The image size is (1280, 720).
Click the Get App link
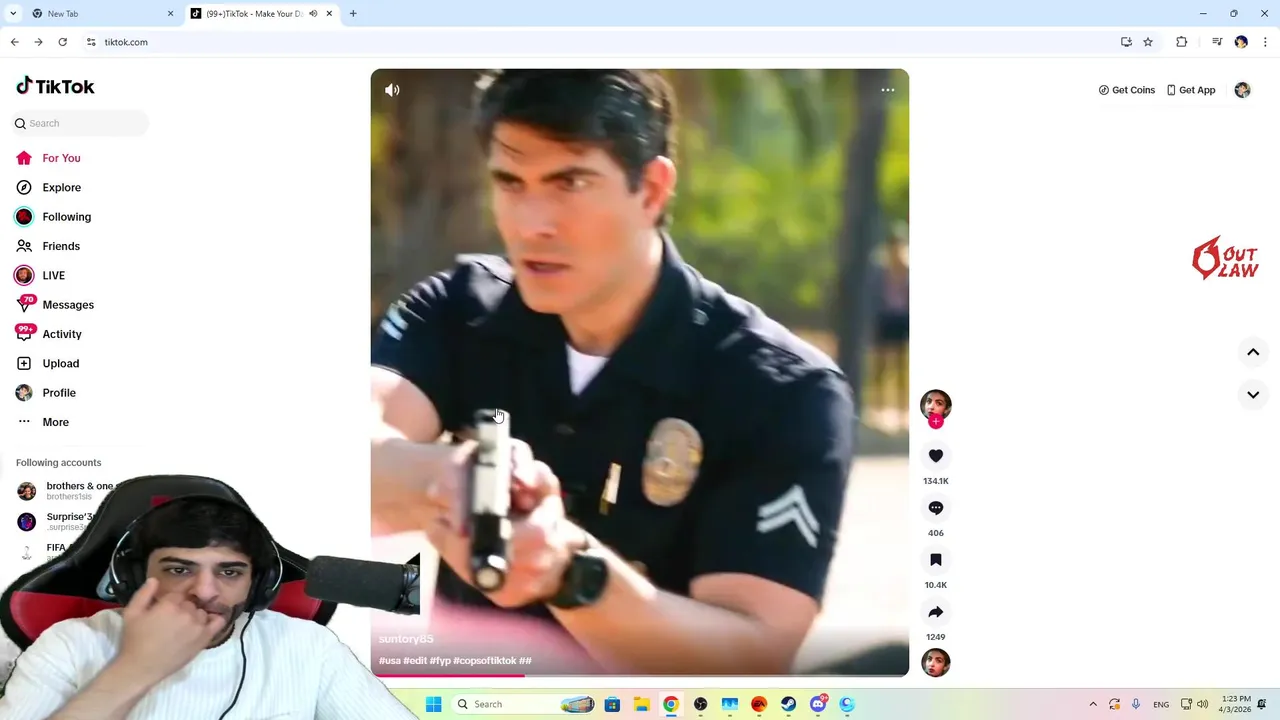click(x=1191, y=90)
